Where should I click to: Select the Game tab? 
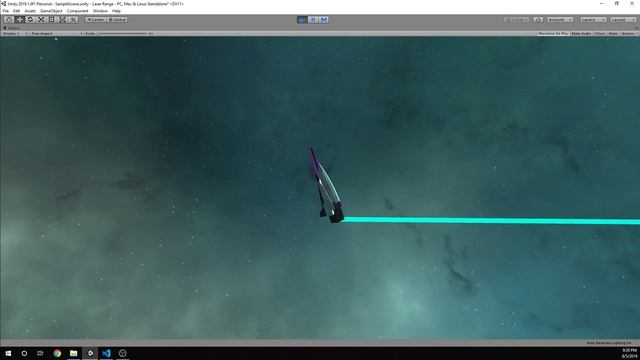pyautogui.click(x=11, y=28)
